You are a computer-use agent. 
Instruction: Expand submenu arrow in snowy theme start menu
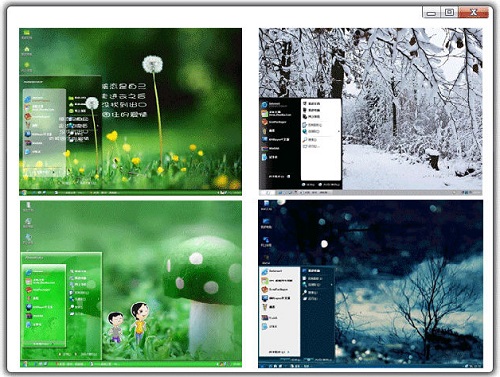(x=339, y=131)
